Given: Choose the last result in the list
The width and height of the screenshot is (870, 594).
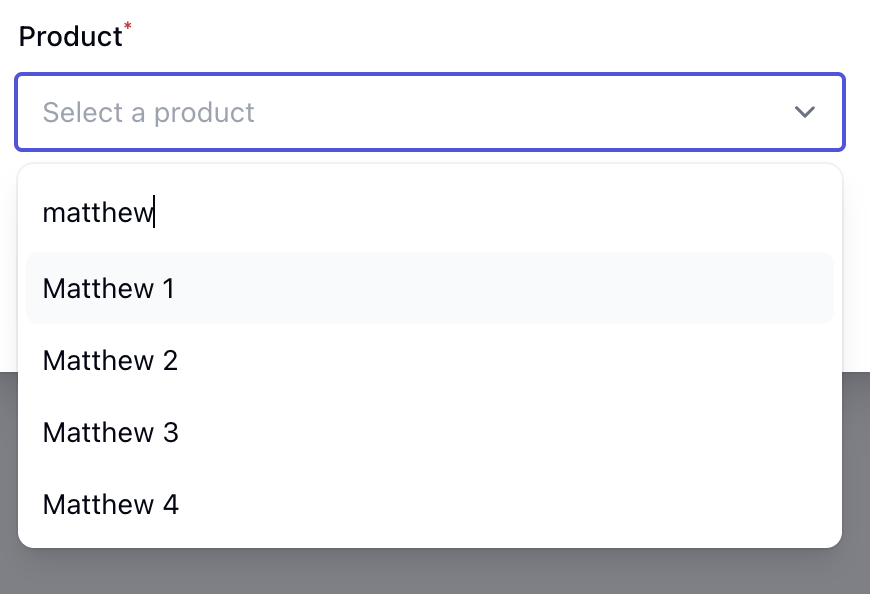Looking at the screenshot, I should [430, 504].
